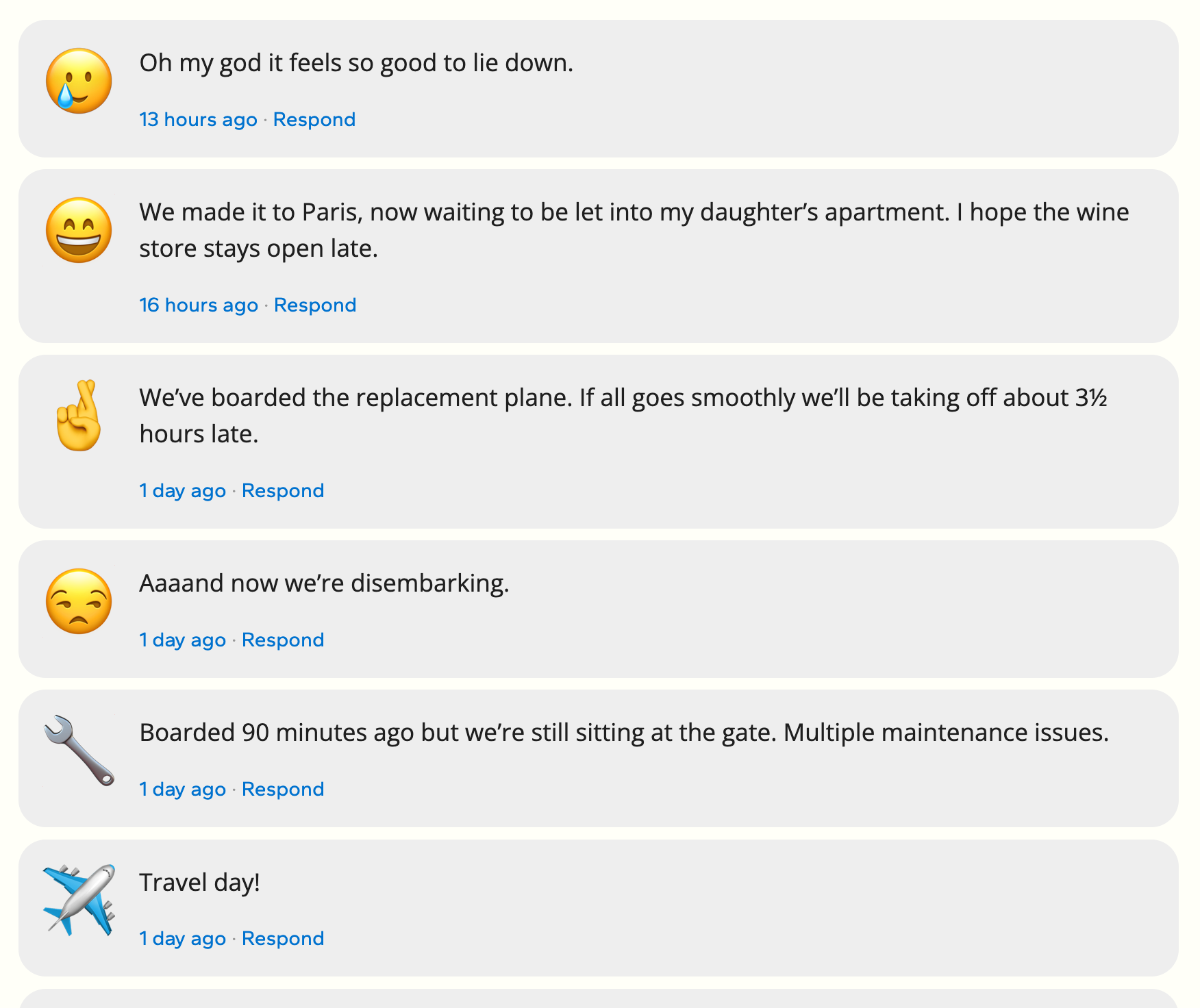
Task: Click the Paris wine store post text
Action: (634, 230)
